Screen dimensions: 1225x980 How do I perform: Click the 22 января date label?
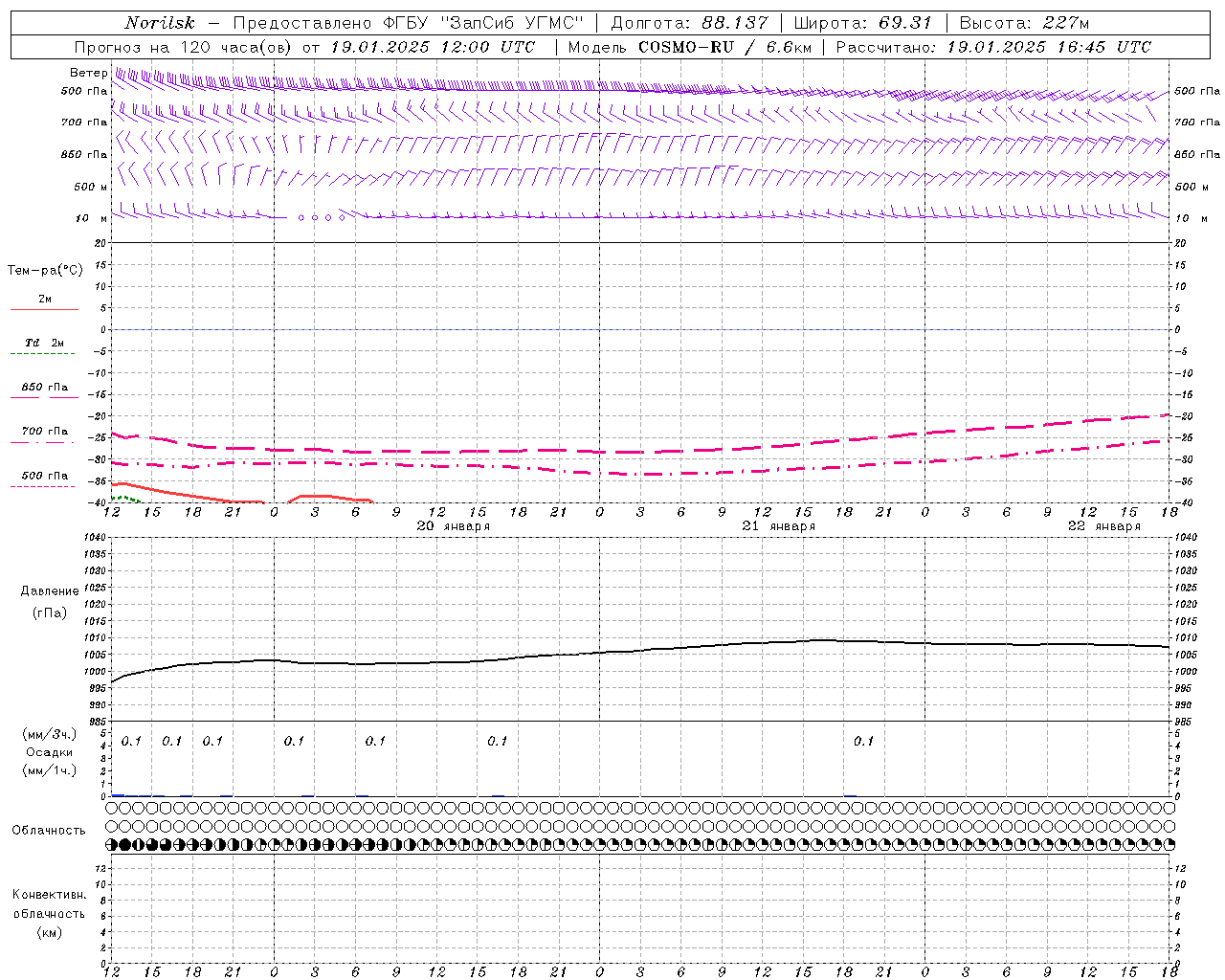1104,526
